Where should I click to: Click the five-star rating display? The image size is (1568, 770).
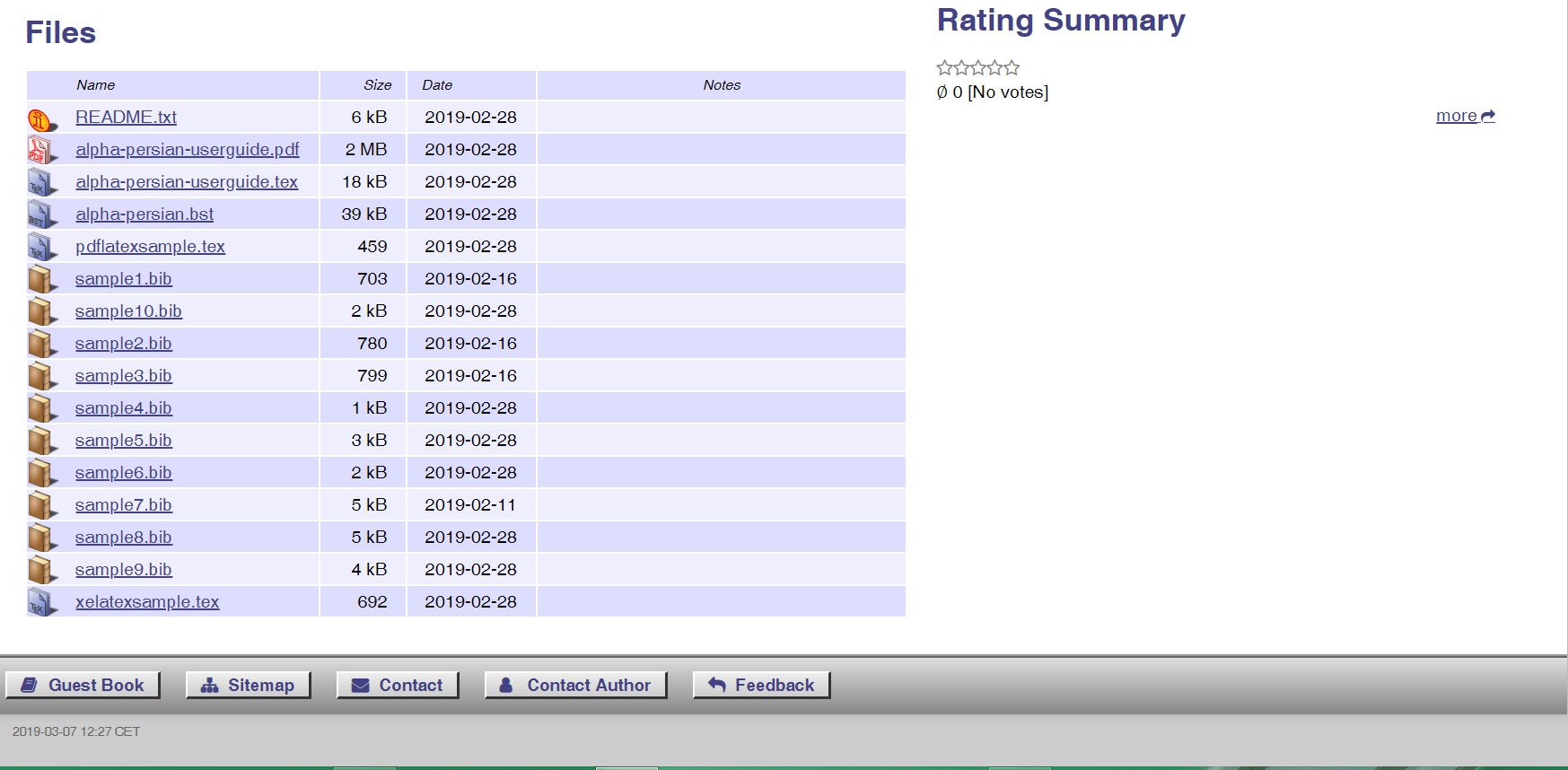point(977,68)
